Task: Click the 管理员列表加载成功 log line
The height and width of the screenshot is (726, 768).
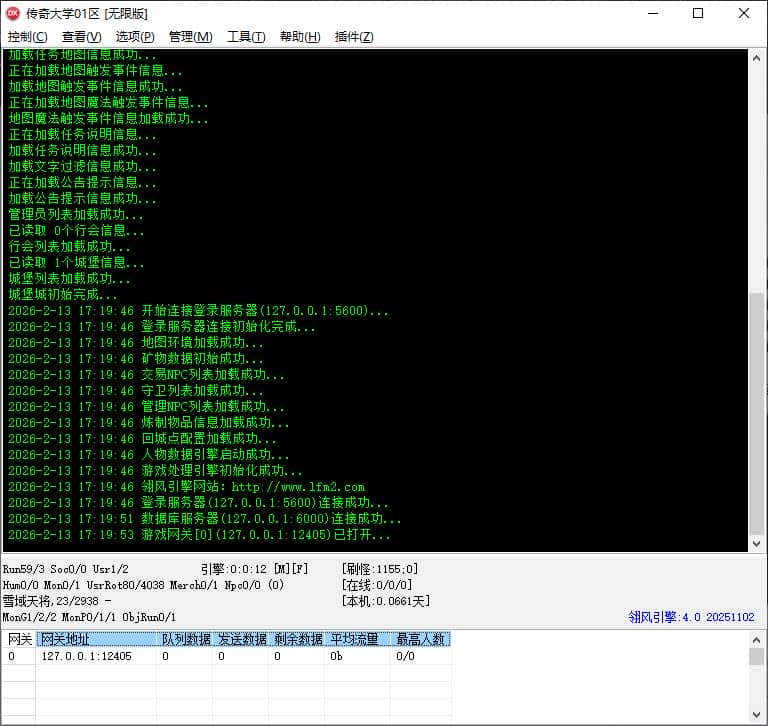Action: pyautogui.click(x=76, y=215)
